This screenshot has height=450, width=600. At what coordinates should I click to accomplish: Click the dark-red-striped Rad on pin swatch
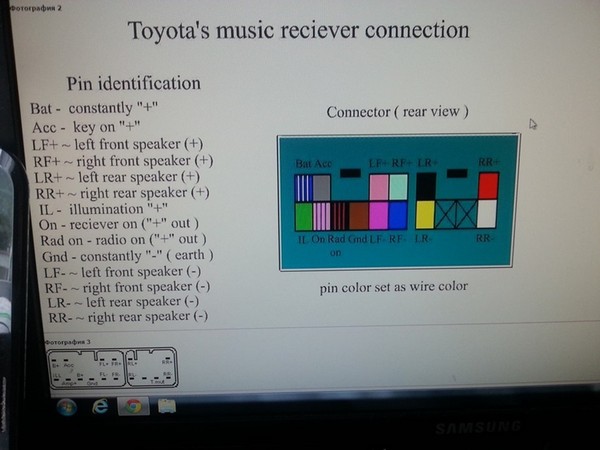(x=340, y=217)
